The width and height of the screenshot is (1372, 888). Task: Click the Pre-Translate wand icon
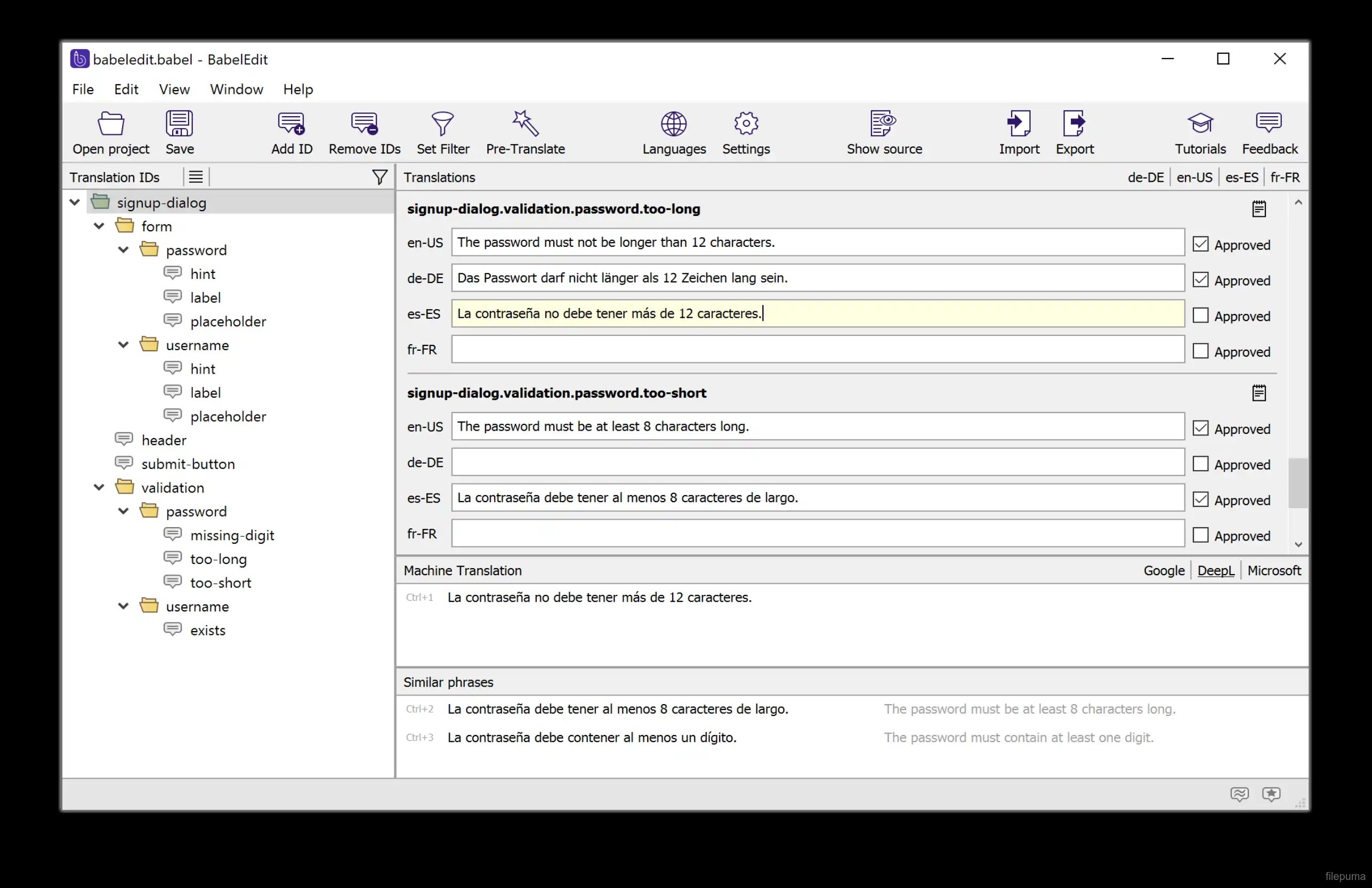click(524, 124)
